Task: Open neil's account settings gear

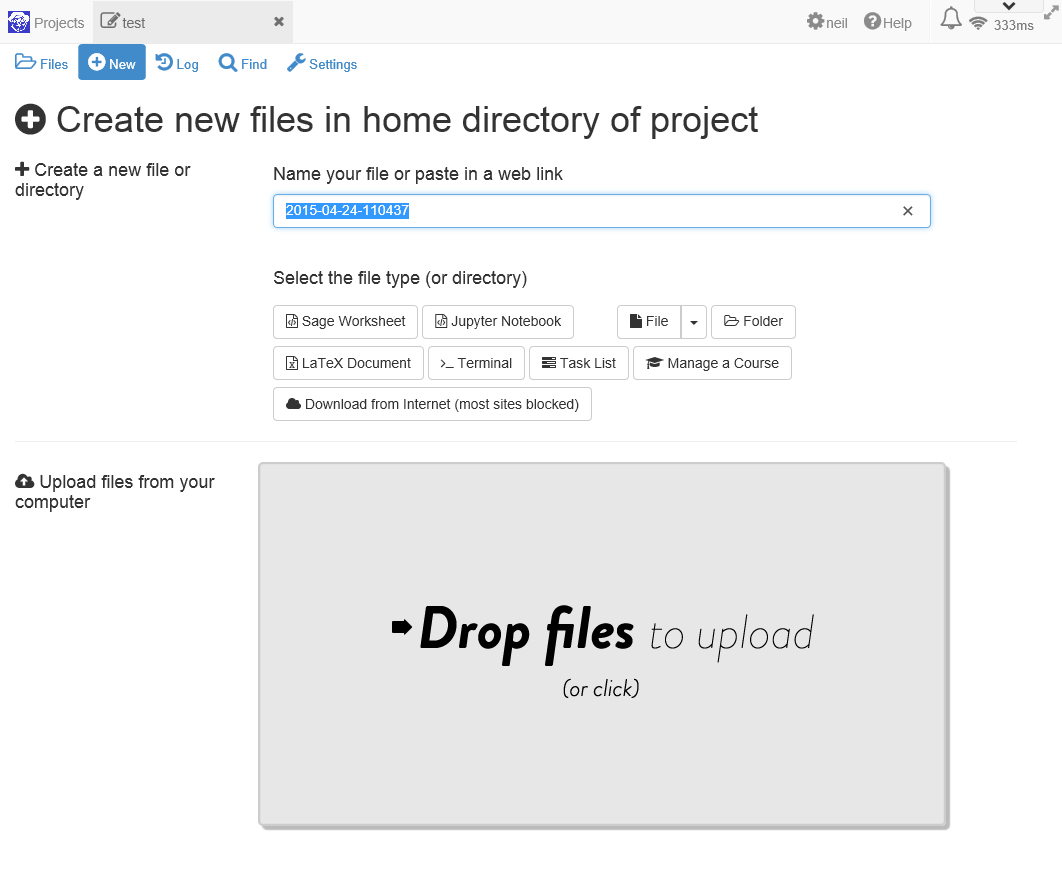Action: [815, 22]
